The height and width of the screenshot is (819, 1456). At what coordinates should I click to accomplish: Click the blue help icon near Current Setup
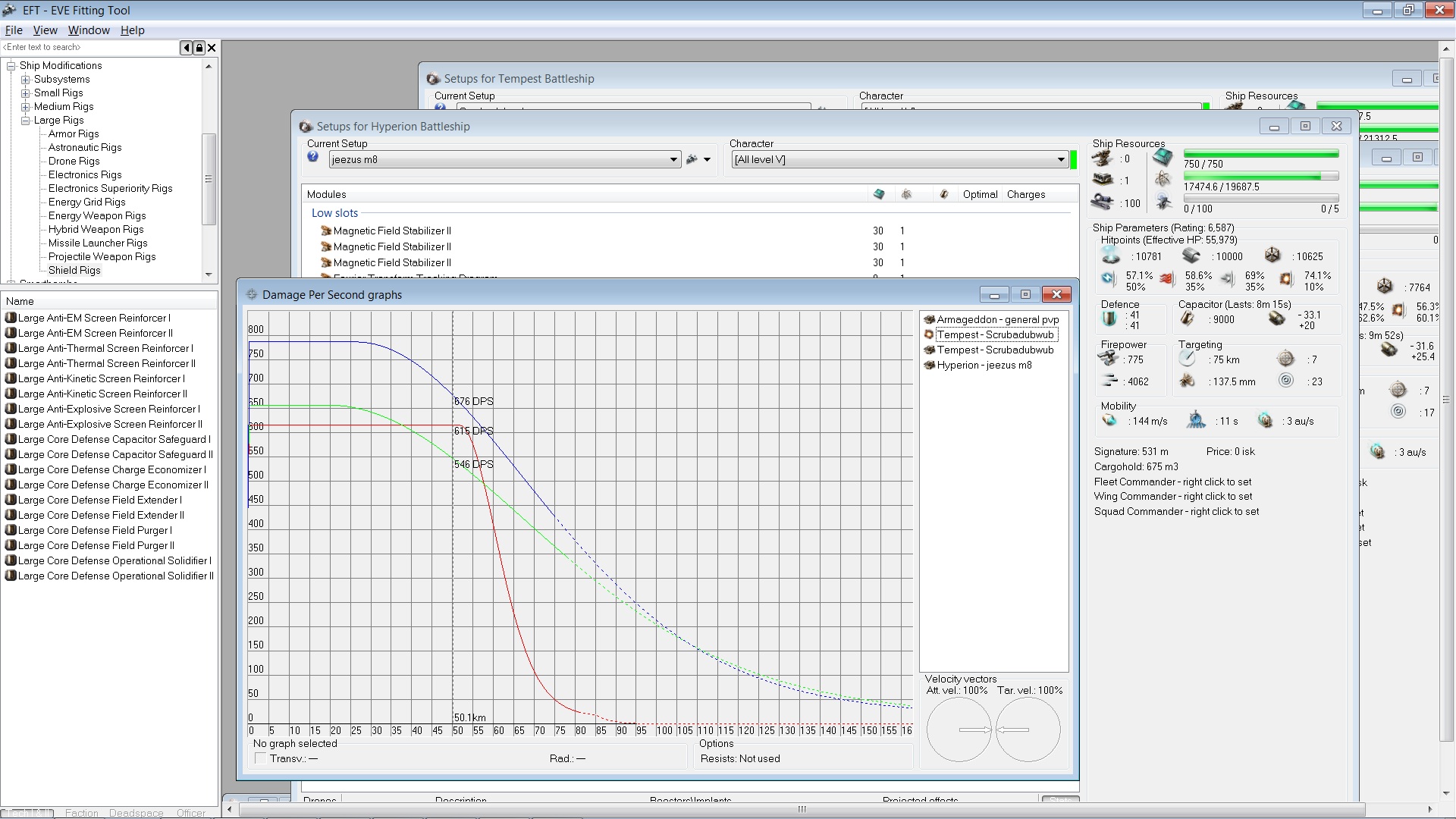tap(312, 157)
